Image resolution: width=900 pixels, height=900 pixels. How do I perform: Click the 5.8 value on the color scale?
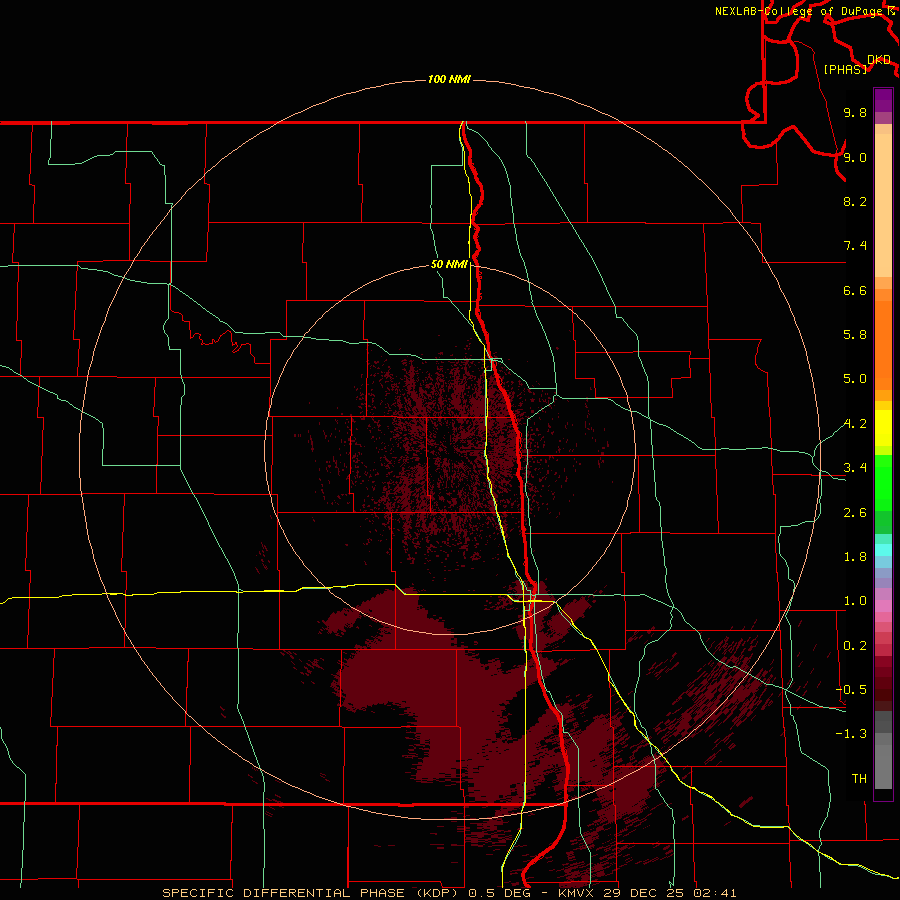[855, 335]
